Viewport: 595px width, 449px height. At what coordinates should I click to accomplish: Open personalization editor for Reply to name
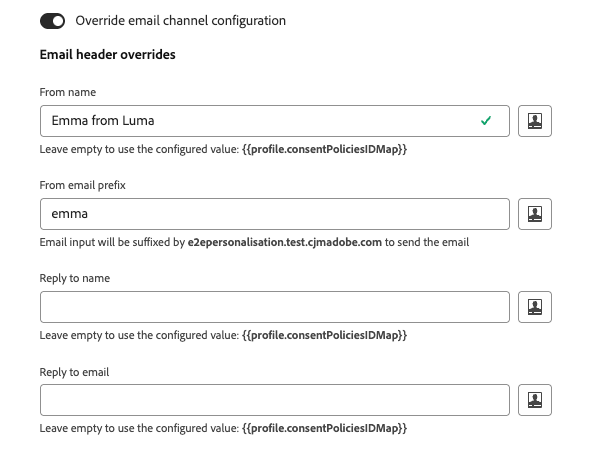click(x=535, y=307)
